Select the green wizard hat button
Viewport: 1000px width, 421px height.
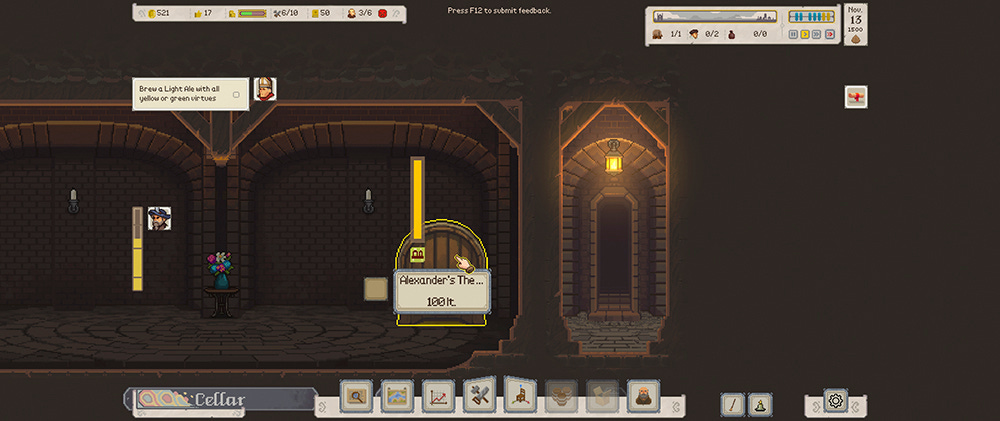[x=760, y=404]
